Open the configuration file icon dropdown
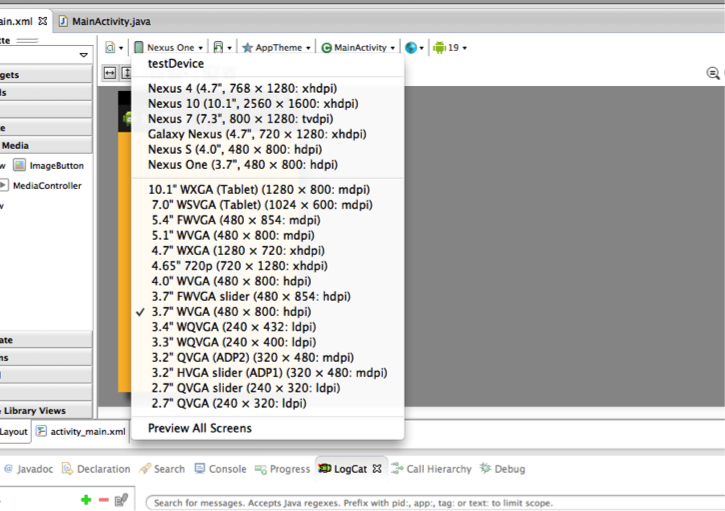The image size is (725, 511). pos(110,47)
